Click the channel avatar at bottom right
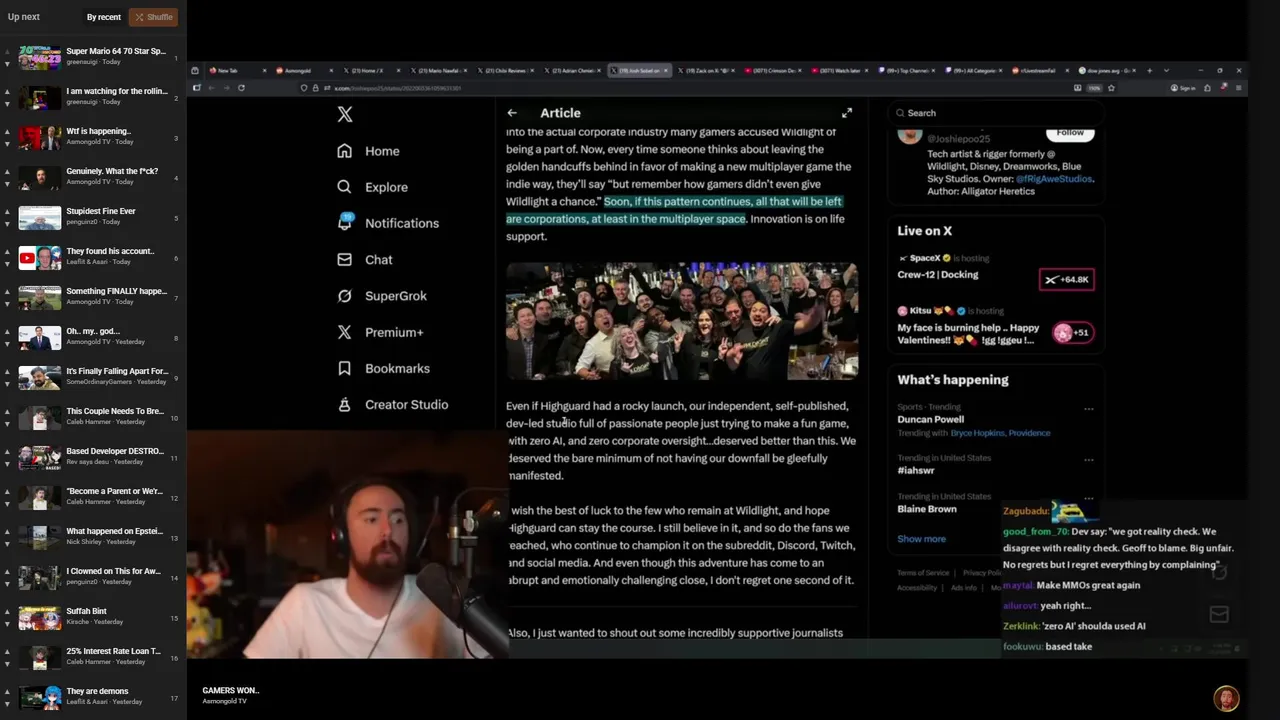 tap(1226, 698)
